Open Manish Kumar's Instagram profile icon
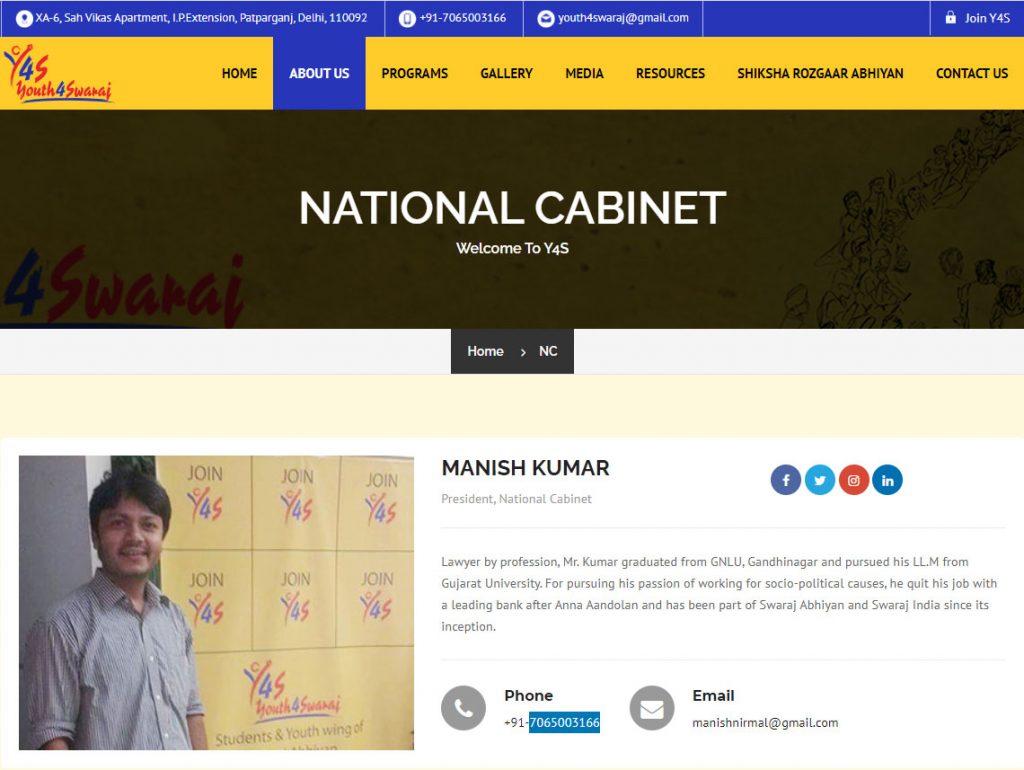1024x770 pixels. coord(854,480)
